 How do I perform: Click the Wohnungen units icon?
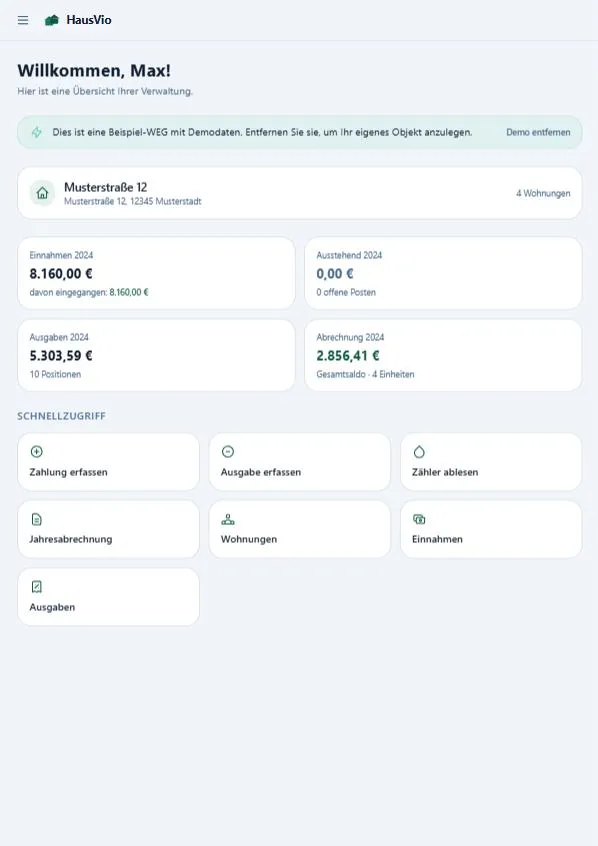click(228, 519)
